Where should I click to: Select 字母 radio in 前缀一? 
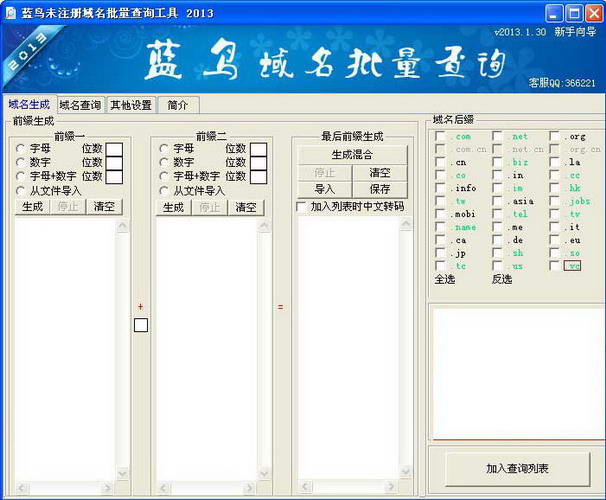(x=20, y=149)
